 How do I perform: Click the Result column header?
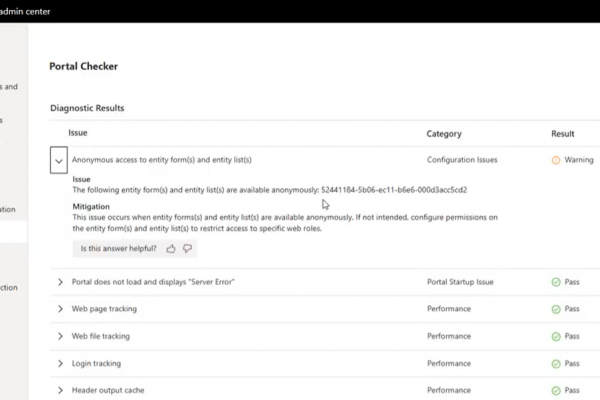click(x=562, y=133)
